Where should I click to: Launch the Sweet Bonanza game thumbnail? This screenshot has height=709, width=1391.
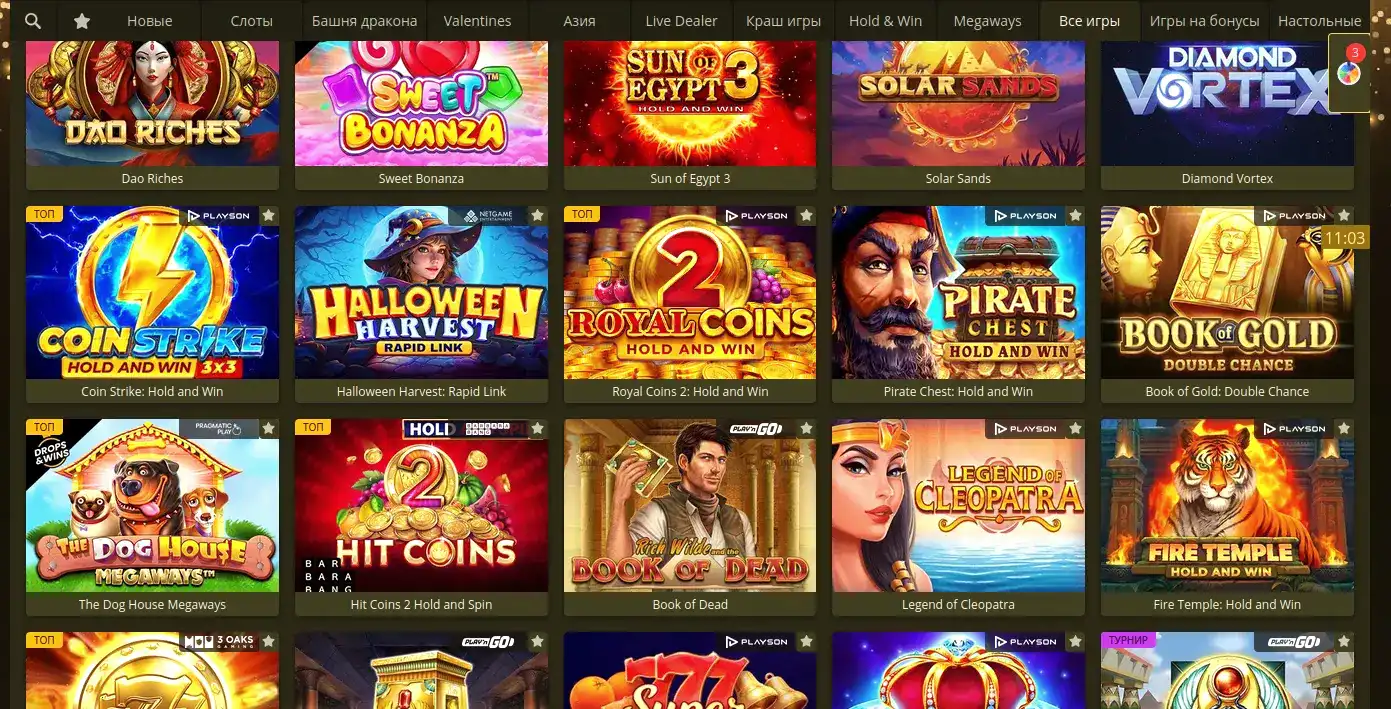coord(421,103)
